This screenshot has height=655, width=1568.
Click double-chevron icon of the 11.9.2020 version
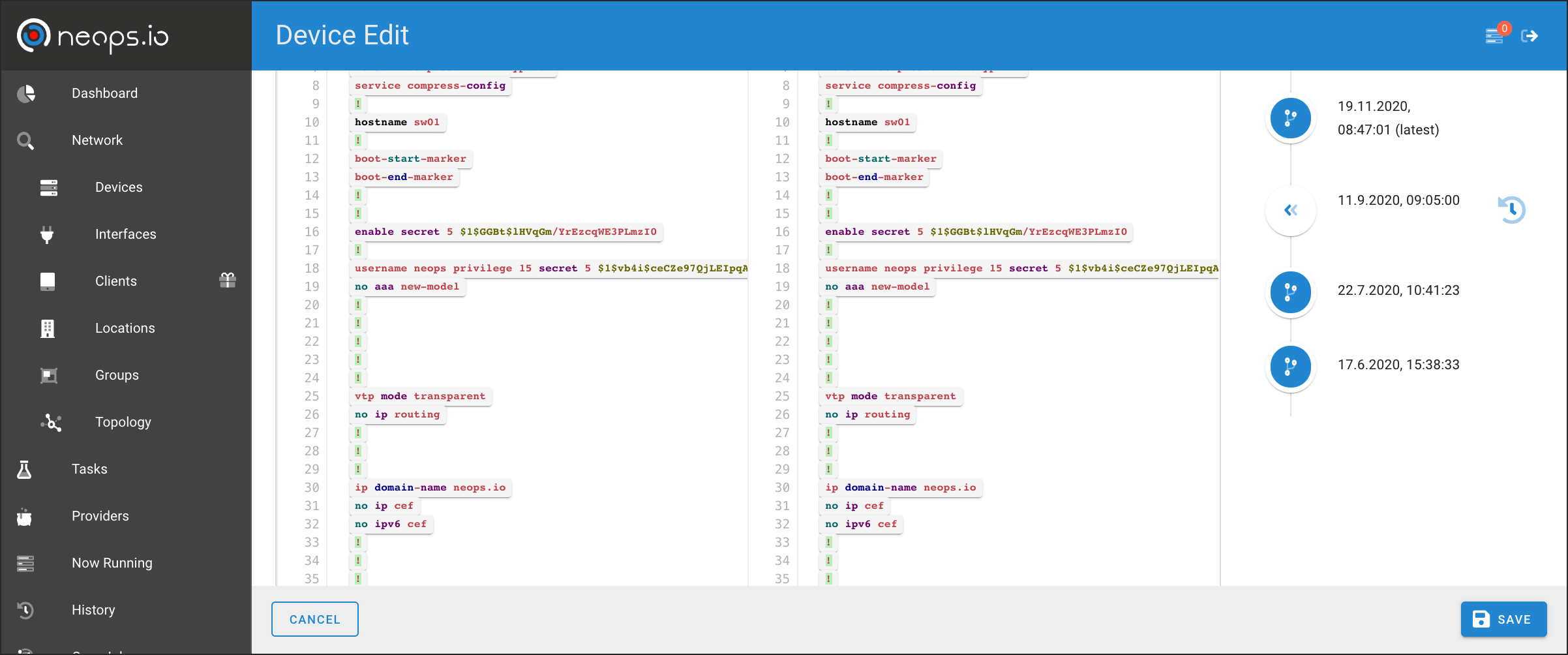1291,210
